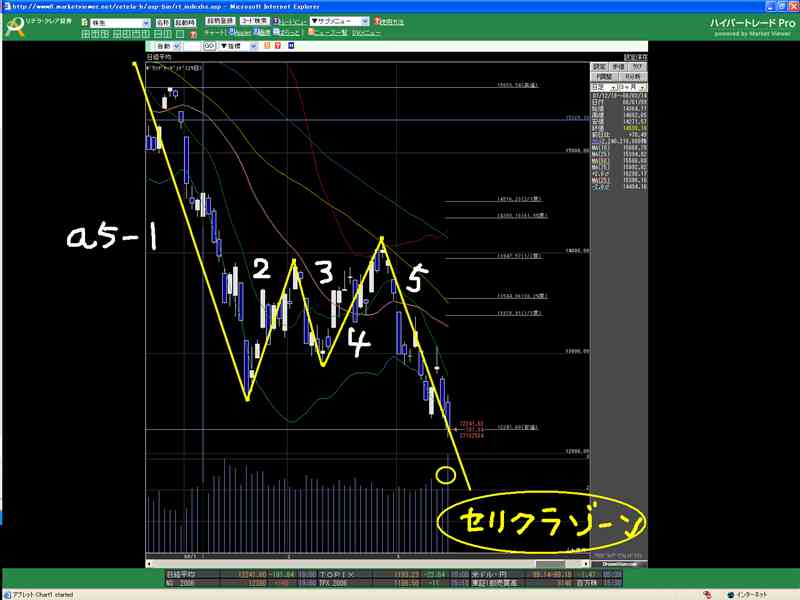Select the empty square single-pane layout icon

pyautogui.click(x=180, y=34)
